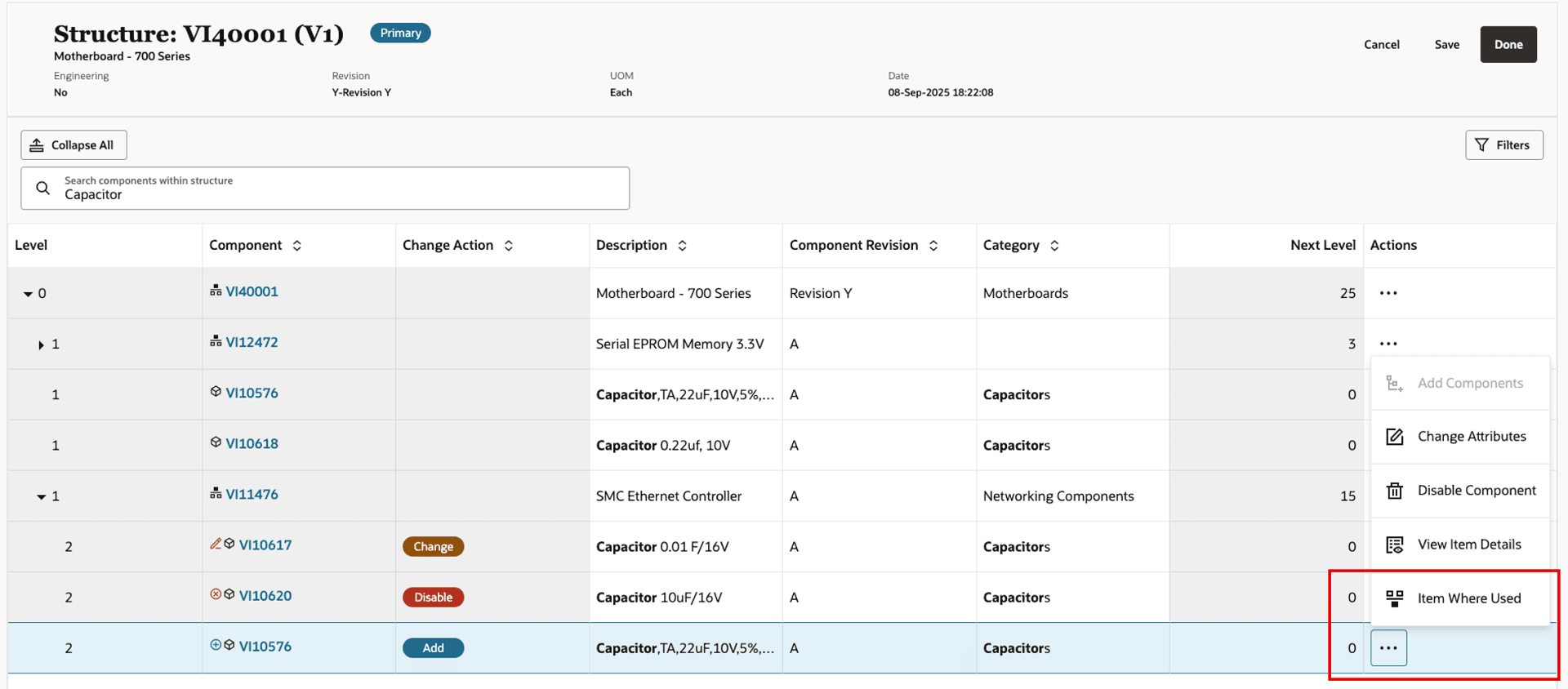The image size is (1568, 689).
Task: Click the Change badge on VI10617 row
Action: pos(433,547)
